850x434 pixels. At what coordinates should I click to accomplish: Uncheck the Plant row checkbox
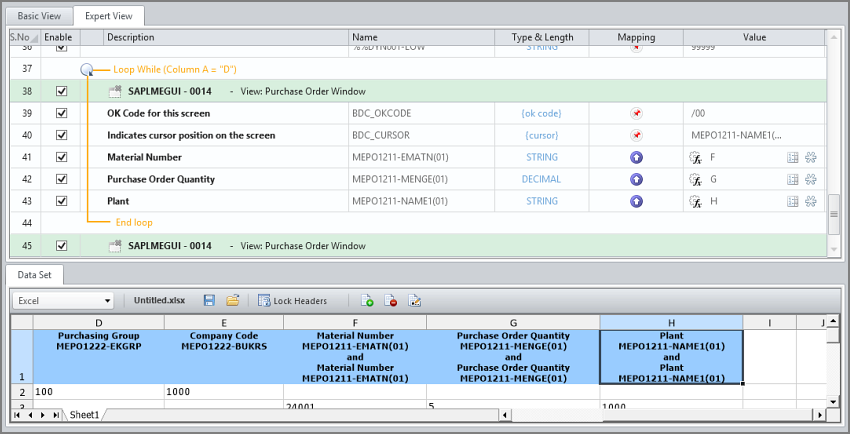point(62,201)
